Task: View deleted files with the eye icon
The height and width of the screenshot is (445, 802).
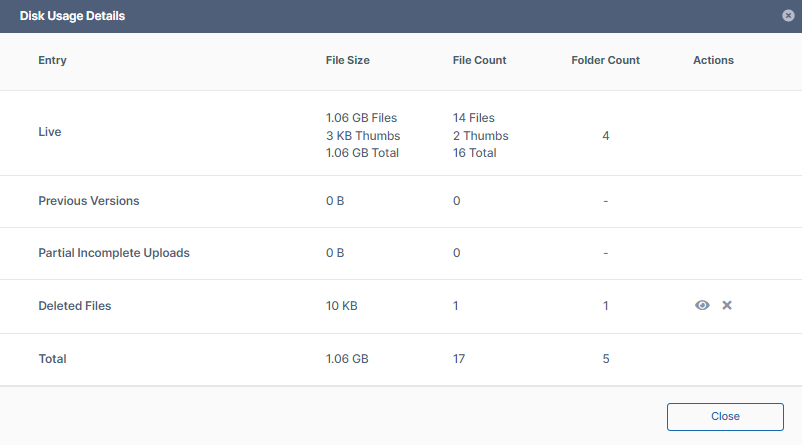Action: (702, 305)
